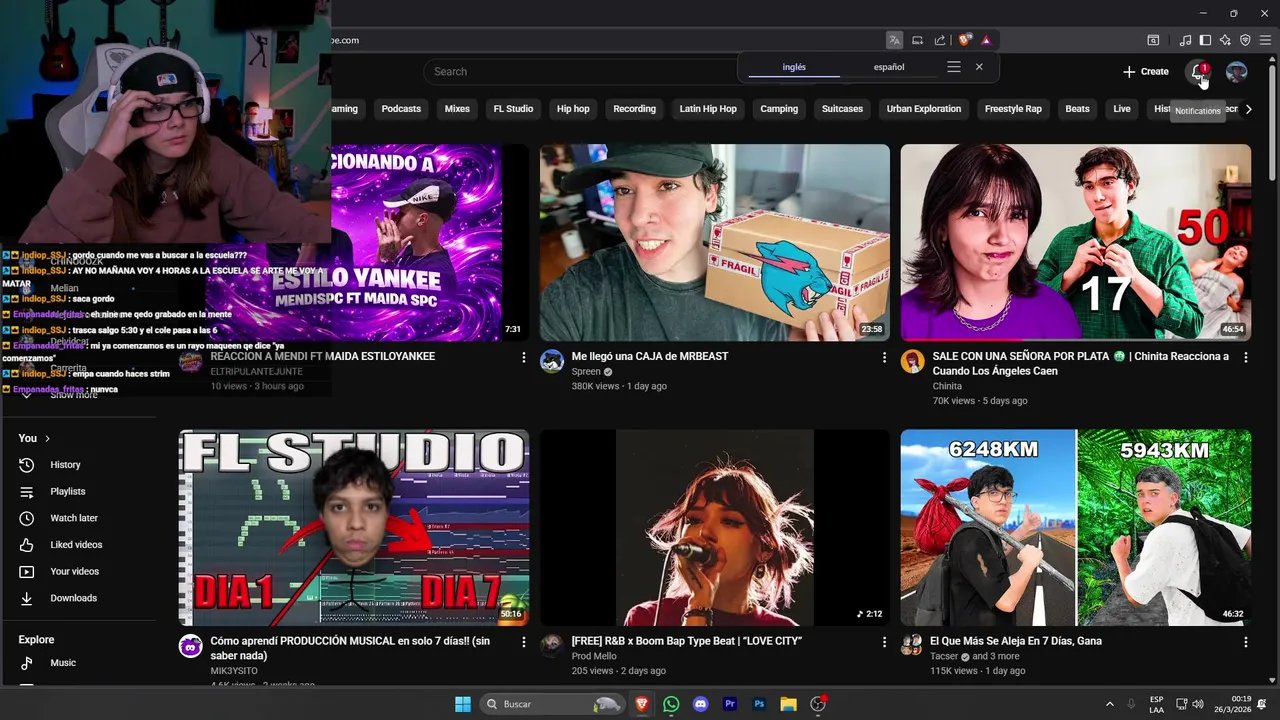Viewport: 1280px width, 720px height.
Task: Open the Brave VPN shield icon
Action: pyautogui.click(x=1245, y=40)
